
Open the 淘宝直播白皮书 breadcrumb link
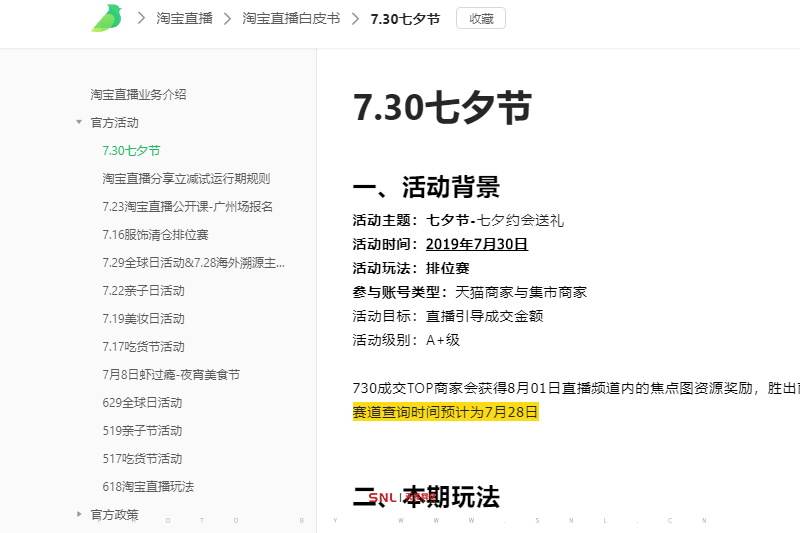click(x=291, y=19)
